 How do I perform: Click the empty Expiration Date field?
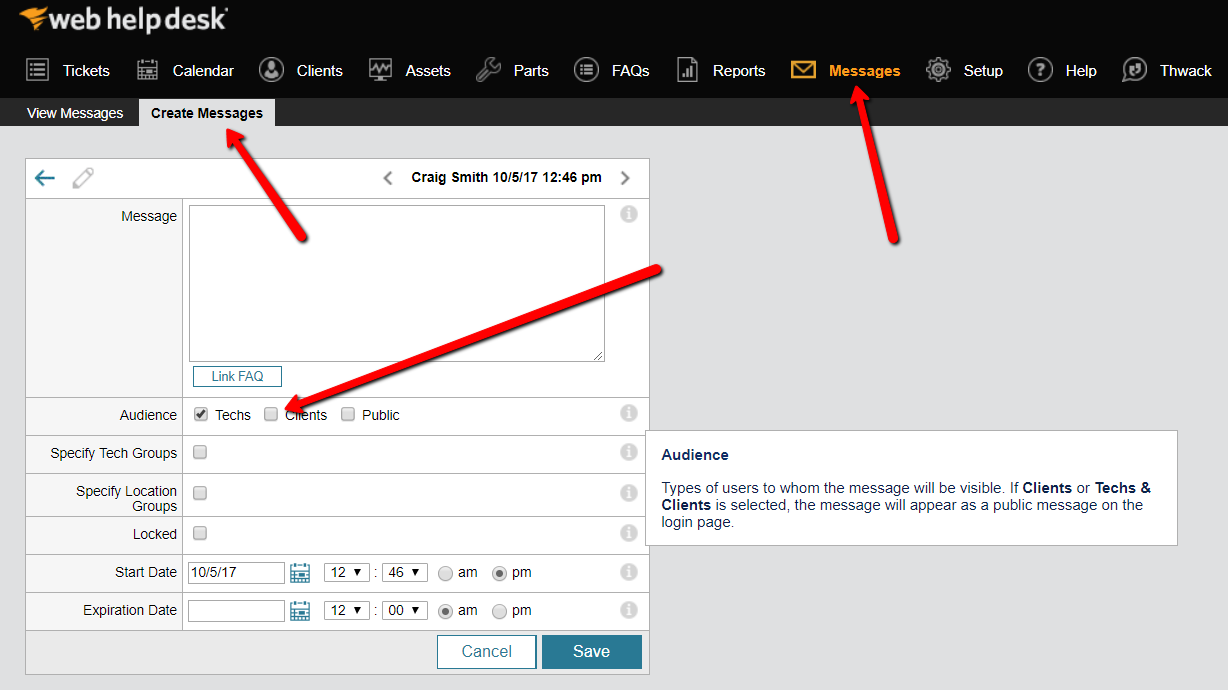[x=236, y=611]
